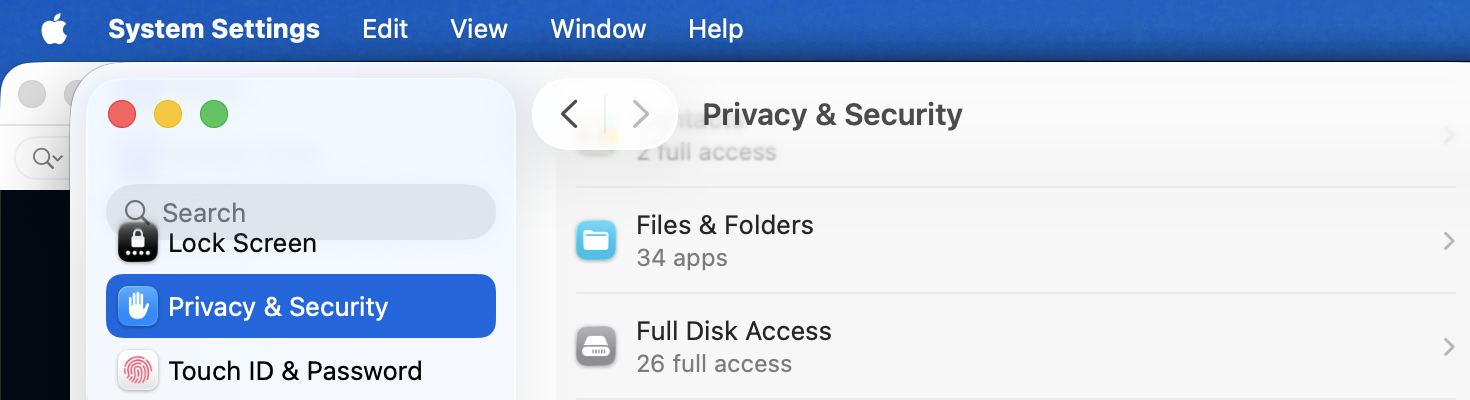
Task: Click the gray Full Disk Access drive icon
Action: [596, 347]
